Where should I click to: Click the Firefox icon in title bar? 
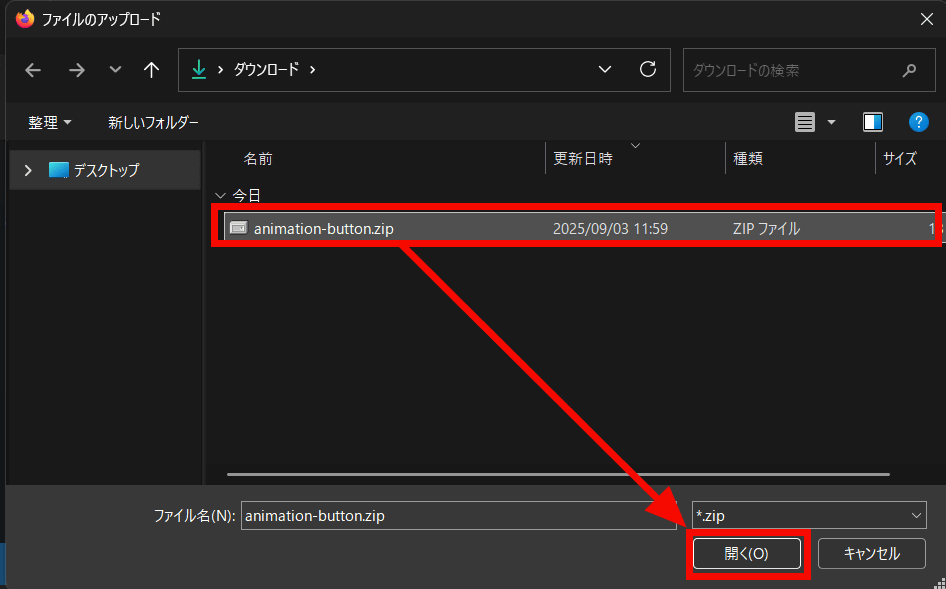click(x=25, y=19)
